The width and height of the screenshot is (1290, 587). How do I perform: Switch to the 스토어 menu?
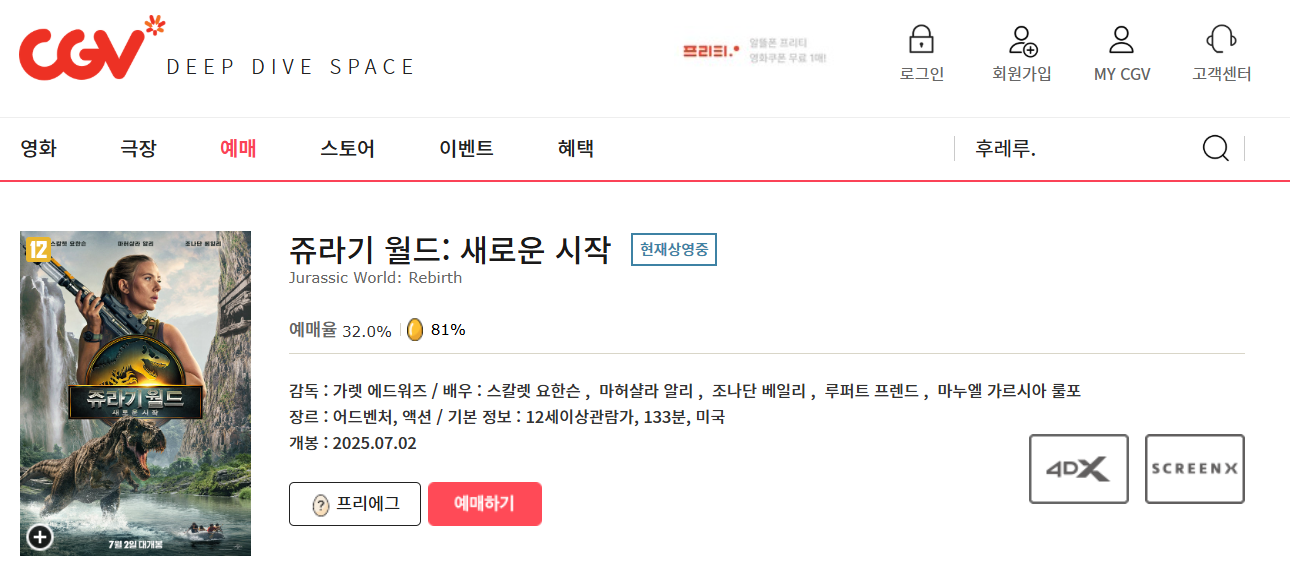[x=345, y=148]
